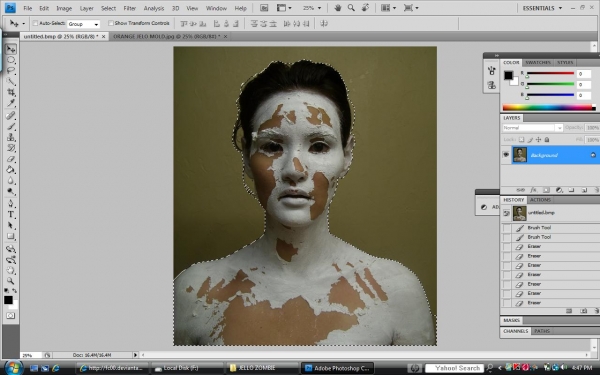The height and width of the screenshot is (375, 600).
Task: Click the toolbox foreground color swatch
Action: click(x=8, y=300)
